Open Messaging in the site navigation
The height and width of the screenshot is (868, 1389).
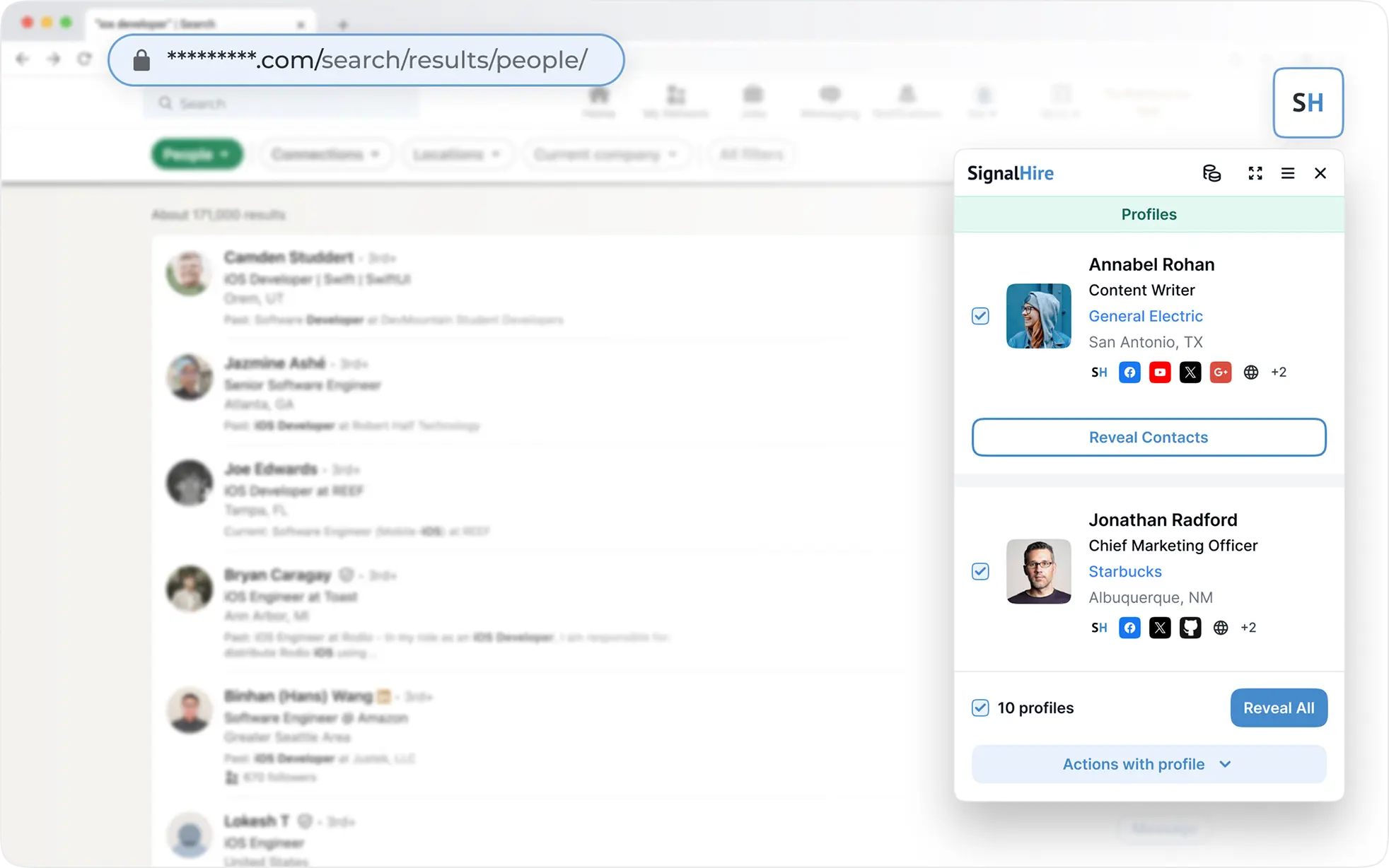pyautogui.click(x=830, y=102)
